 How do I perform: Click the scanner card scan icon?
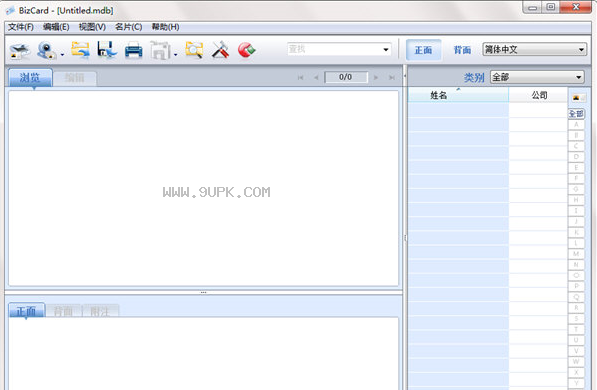point(19,50)
